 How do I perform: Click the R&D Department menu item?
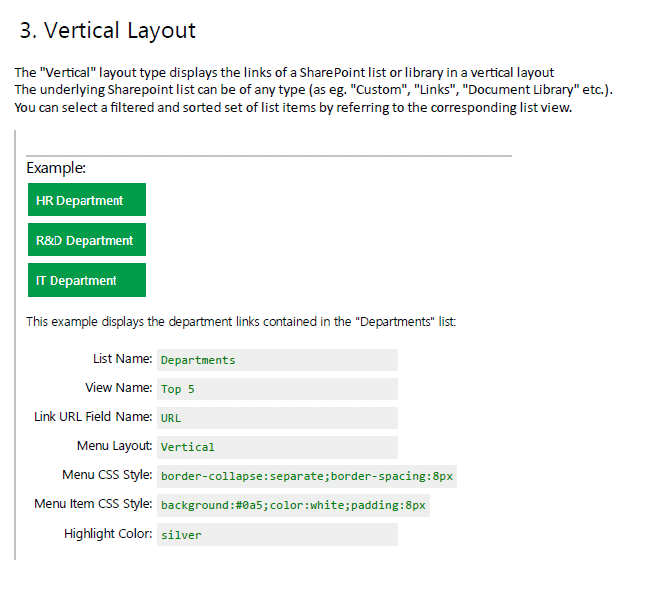[86, 240]
